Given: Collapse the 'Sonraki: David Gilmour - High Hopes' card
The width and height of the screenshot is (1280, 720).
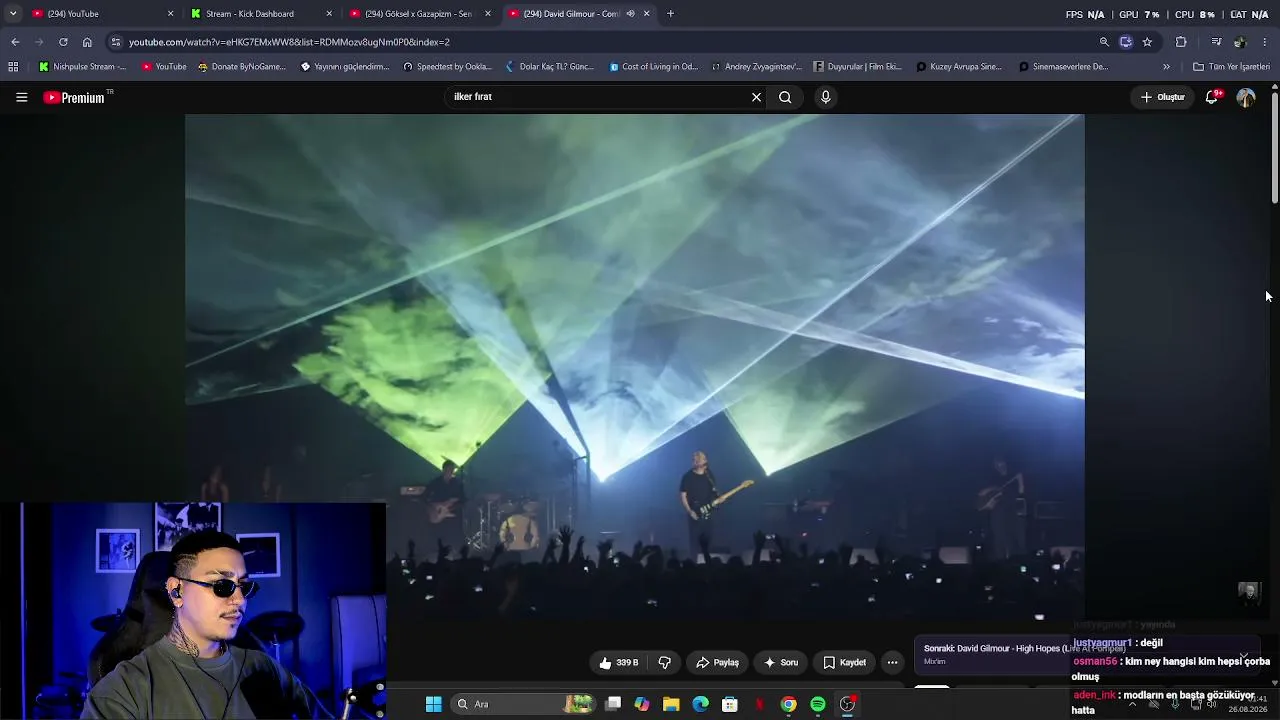Looking at the screenshot, I should coord(1243,656).
